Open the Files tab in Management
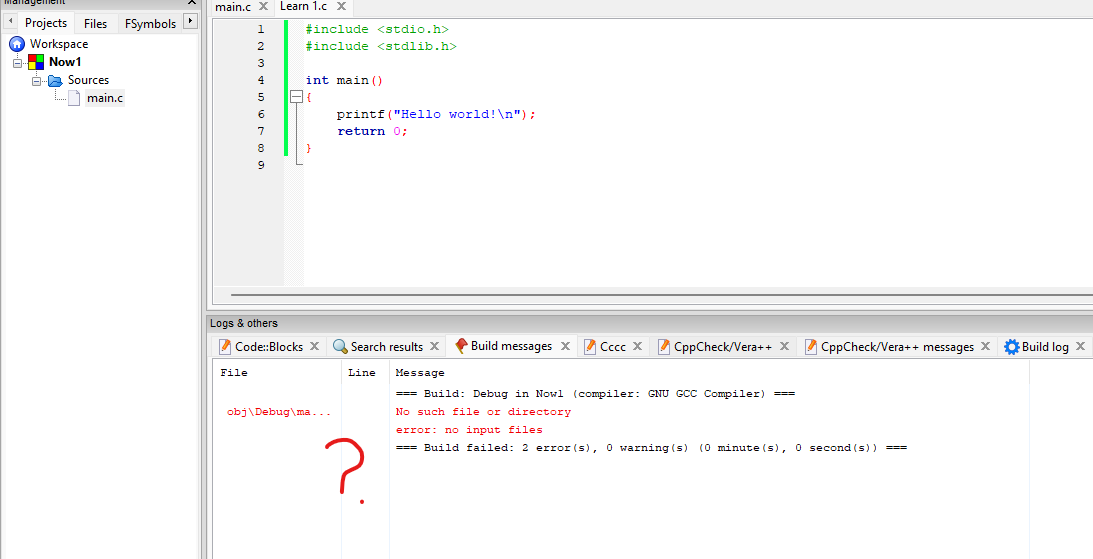Image resolution: width=1093 pixels, height=559 pixels. pos(95,23)
